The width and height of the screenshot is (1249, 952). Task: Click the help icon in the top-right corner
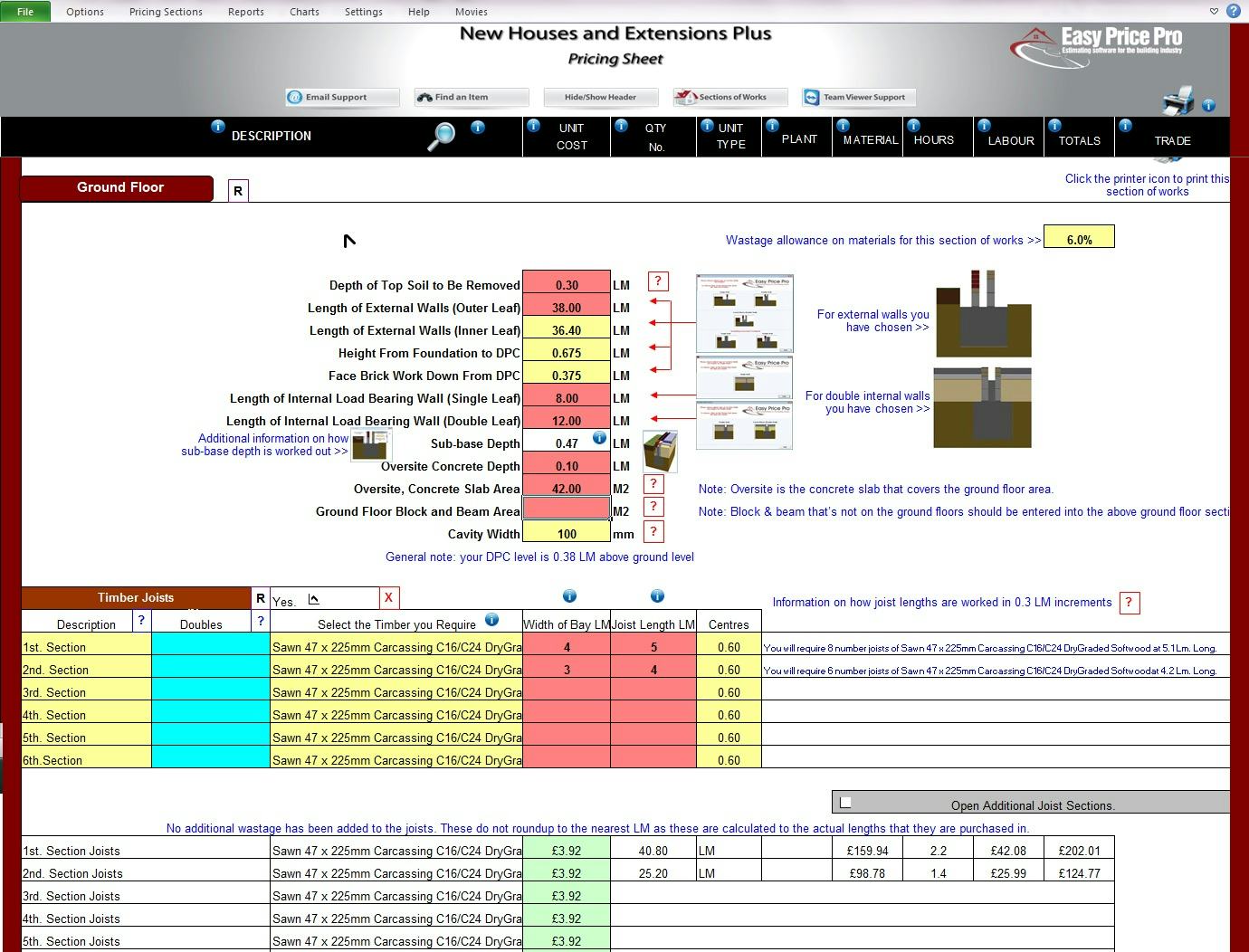1233,11
